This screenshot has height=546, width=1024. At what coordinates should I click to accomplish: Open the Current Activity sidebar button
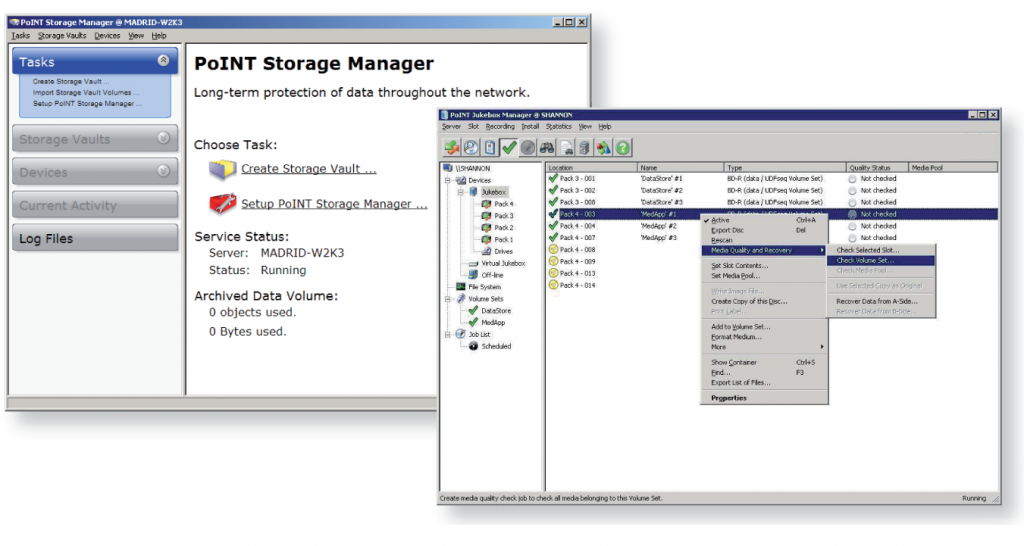95,205
